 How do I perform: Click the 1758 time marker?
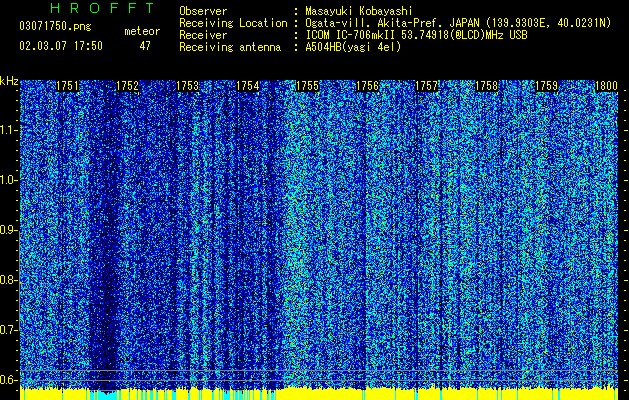(x=487, y=86)
